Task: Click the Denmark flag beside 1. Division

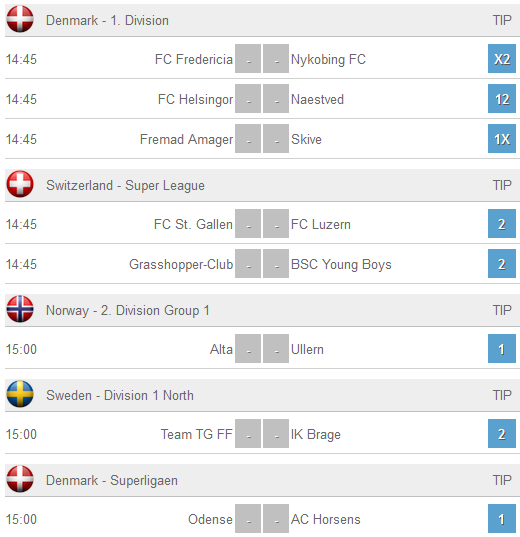Action: point(20,19)
